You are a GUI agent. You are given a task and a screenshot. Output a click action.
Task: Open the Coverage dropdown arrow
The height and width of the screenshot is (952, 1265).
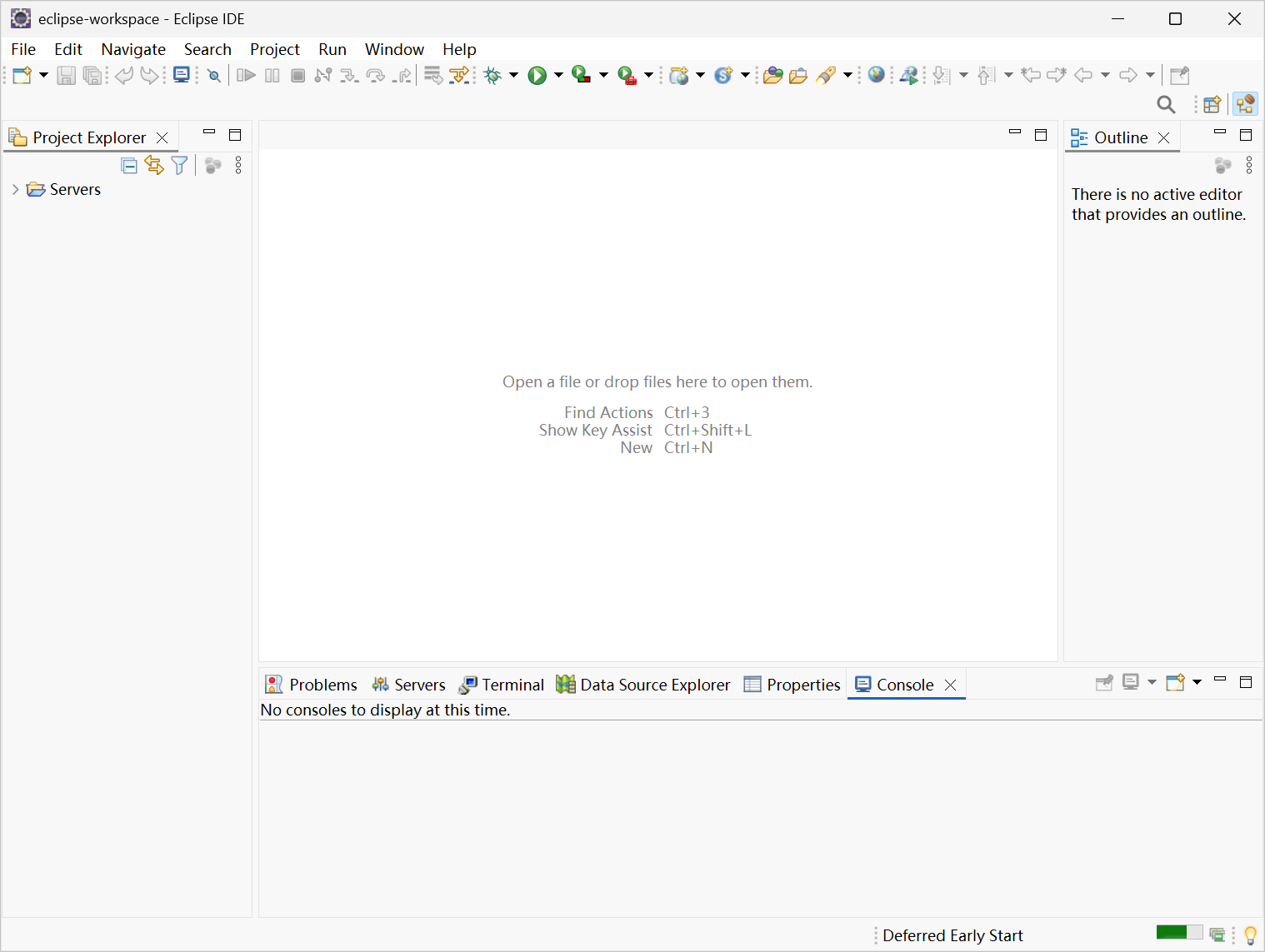click(603, 76)
